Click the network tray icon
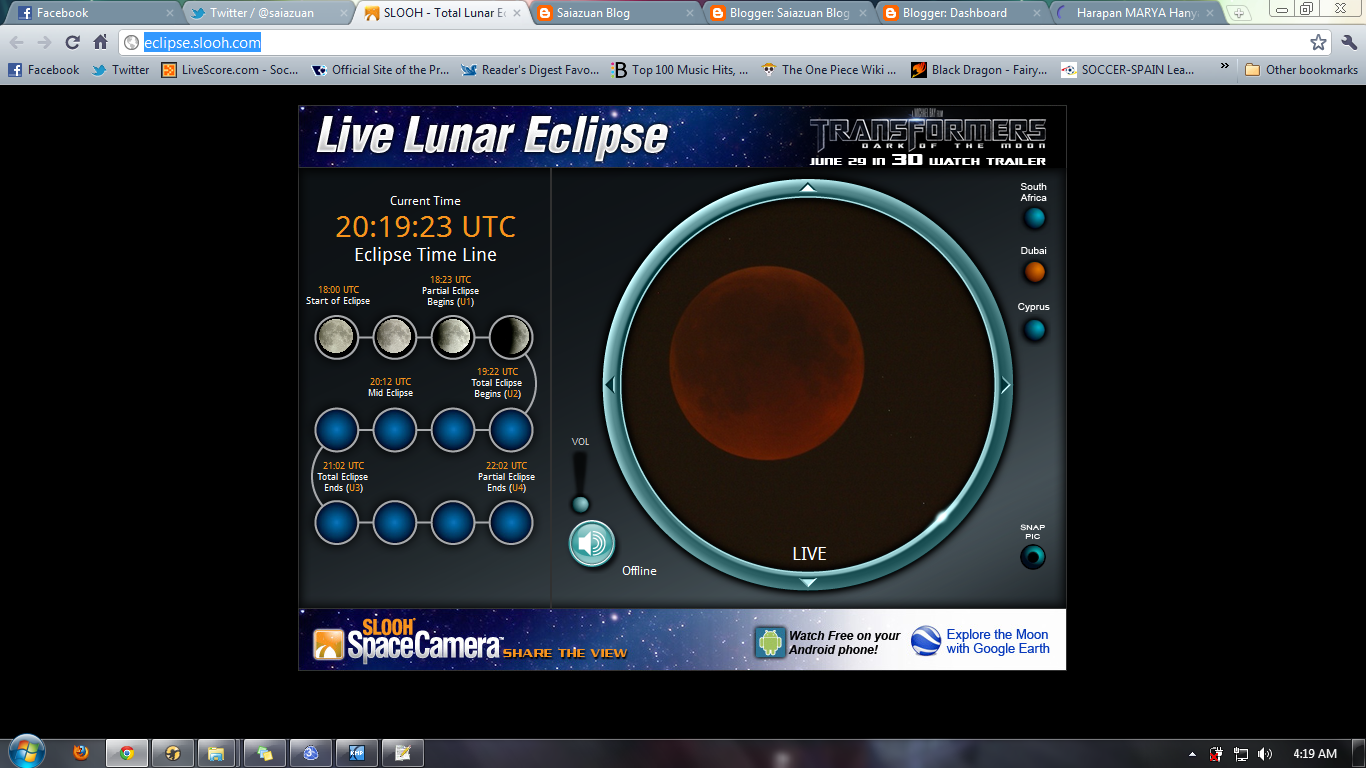Viewport: 1366px width, 768px height. [1241, 754]
